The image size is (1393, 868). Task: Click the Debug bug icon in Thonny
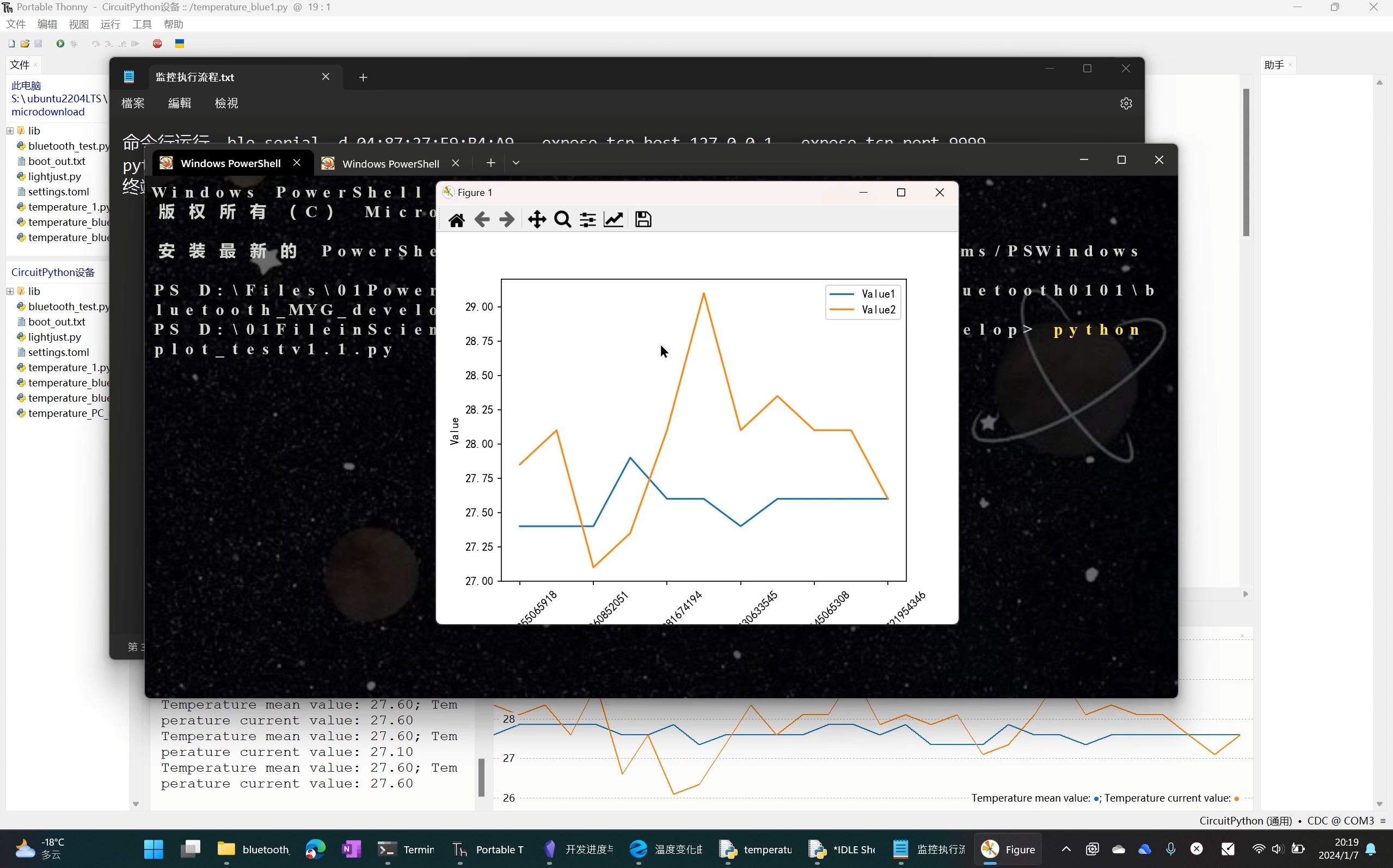click(x=73, y=44)
